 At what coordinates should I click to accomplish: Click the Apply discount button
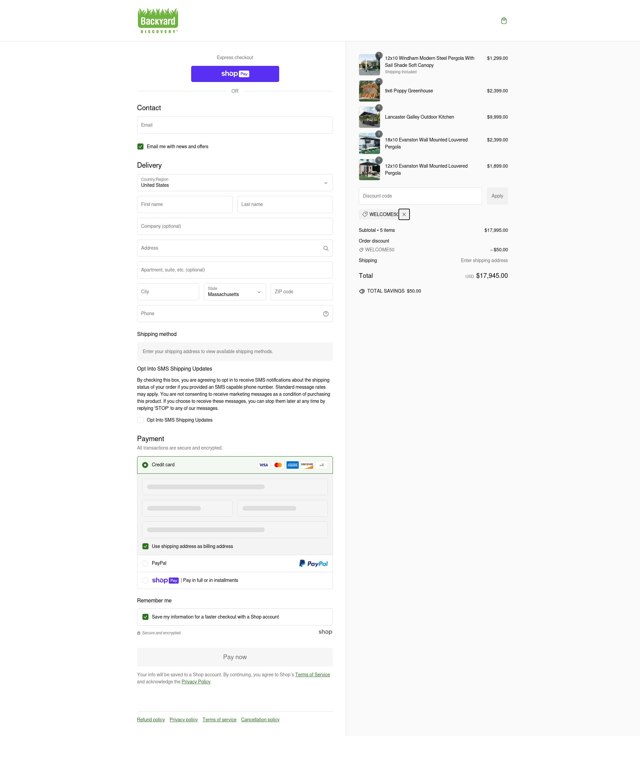(x=497, y=196)
